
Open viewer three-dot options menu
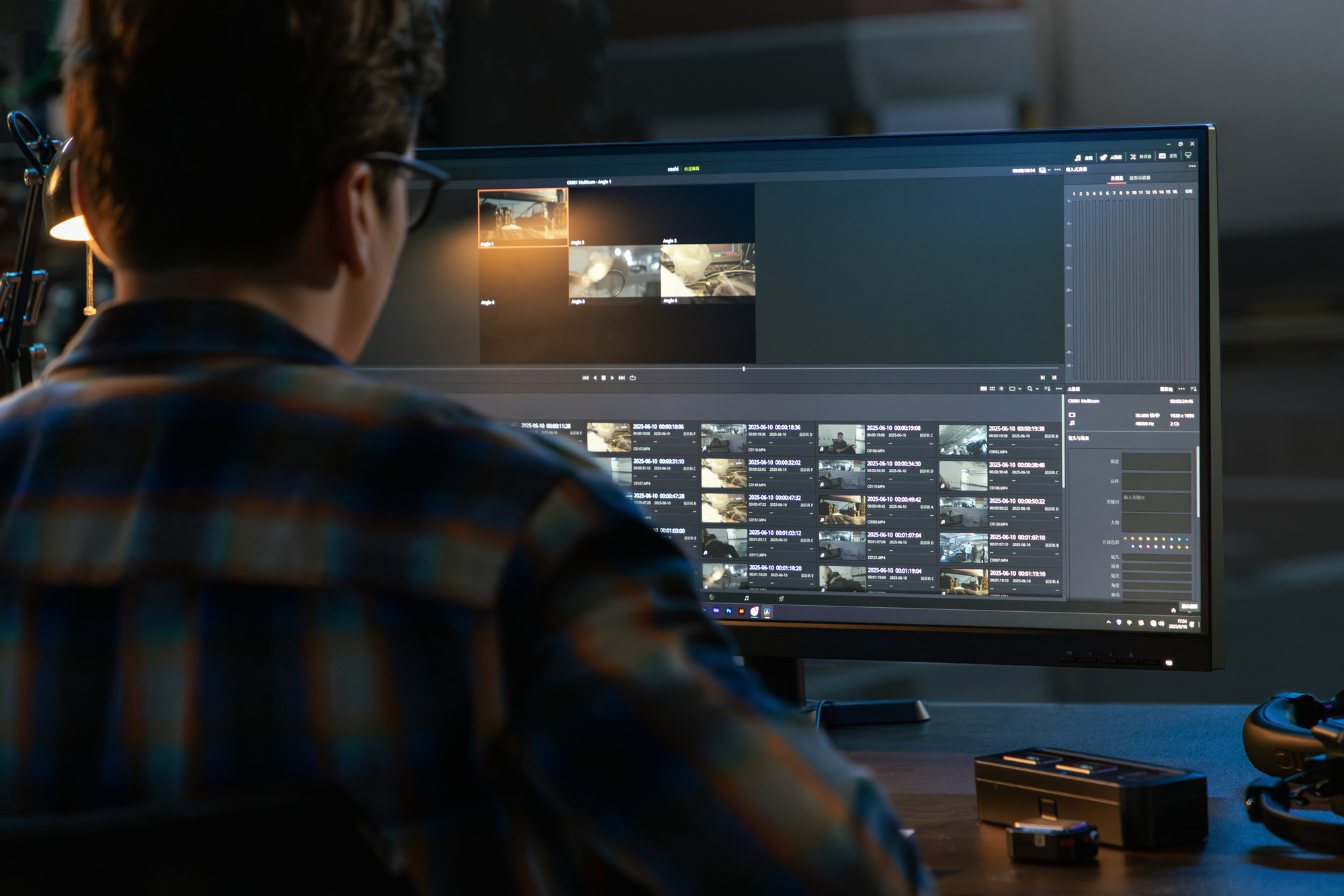point(1058,170)
